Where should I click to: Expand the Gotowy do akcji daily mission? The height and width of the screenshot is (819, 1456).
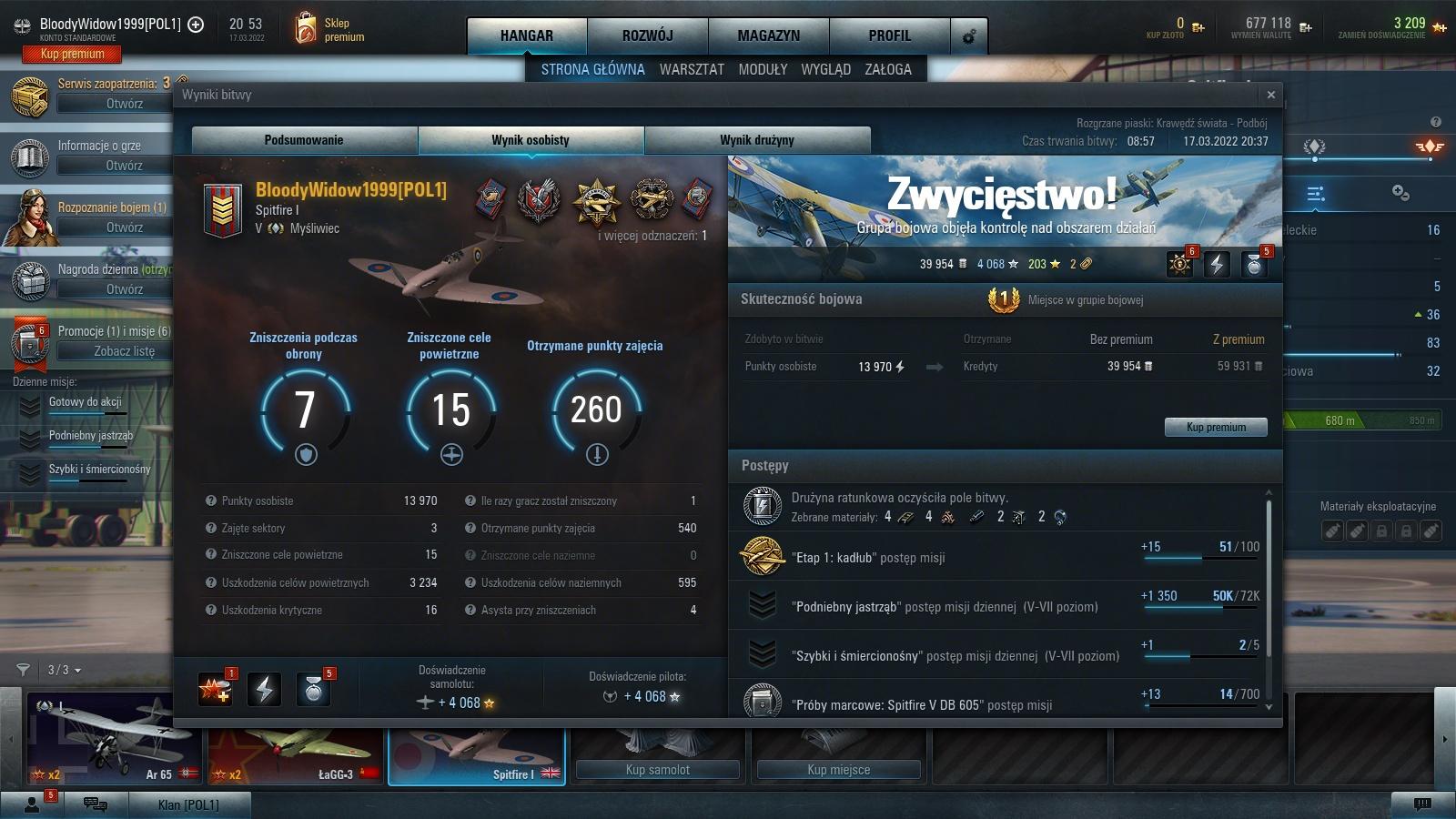click(x=30, y=404)
